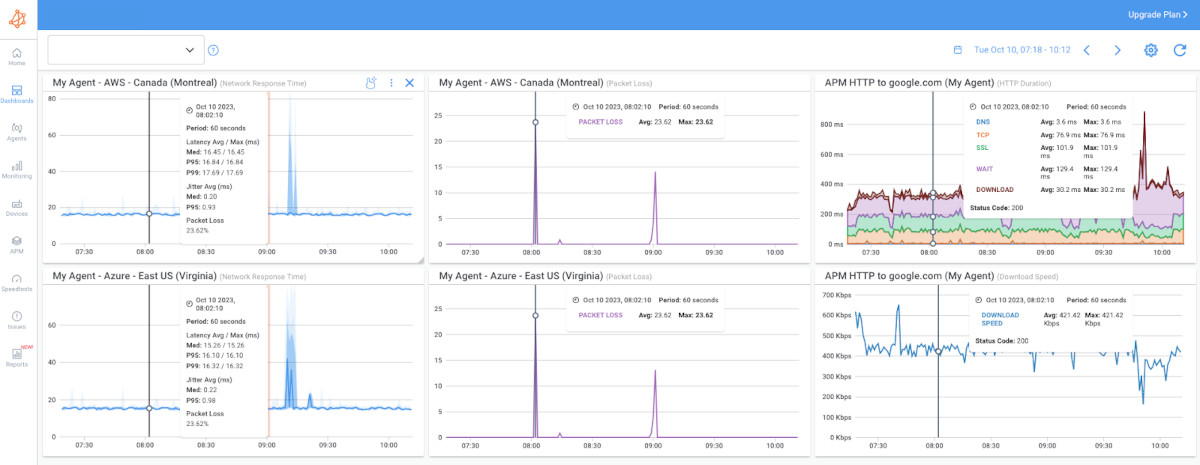1200x465 pixels.
Task: Remove the AWS Montreal response time widget
Action: (409, 83)
